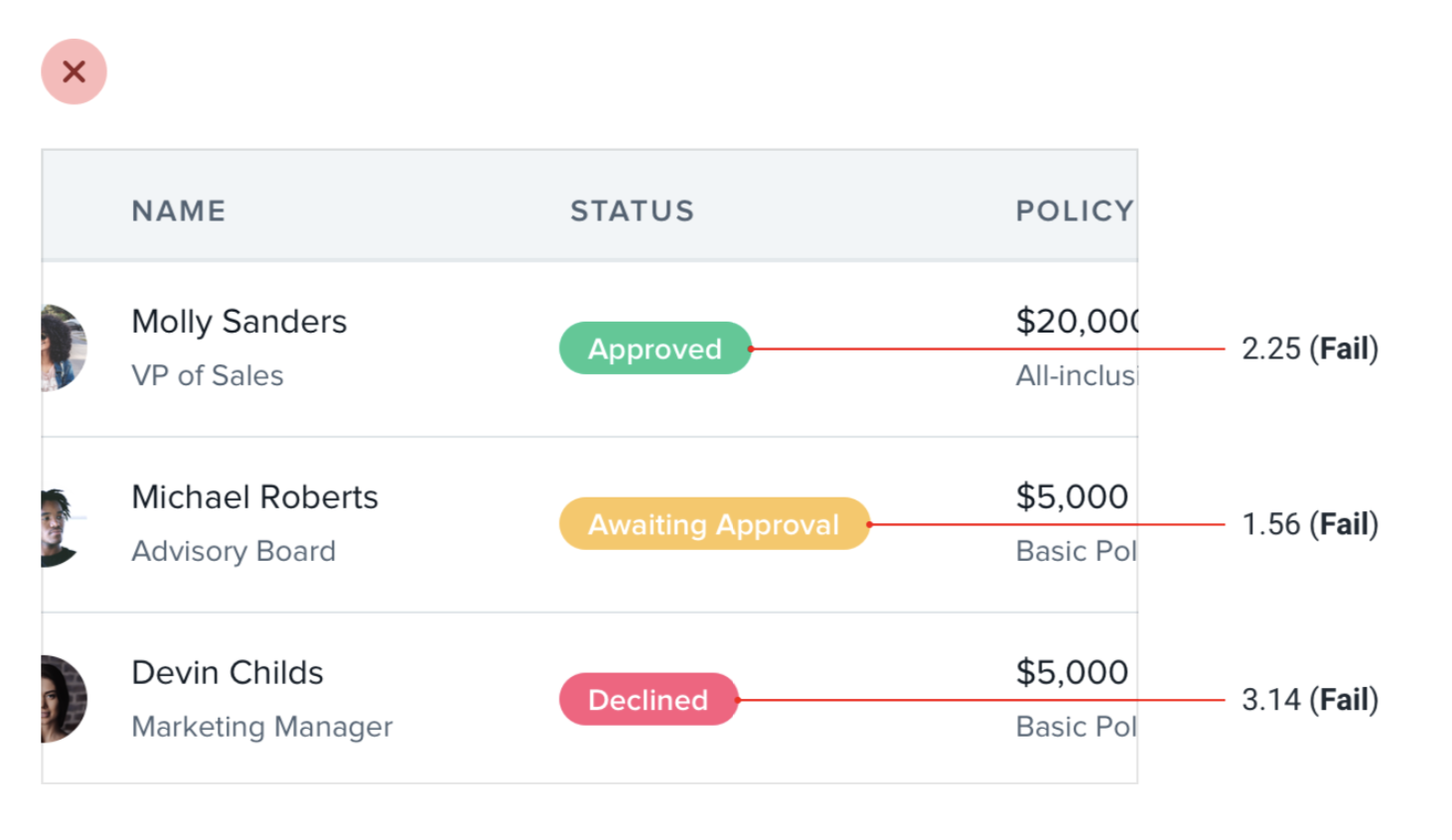Click Michael Roberts' $5,000 policy amount
This screenshot has height=840, width=1452.
click(x=1072, y=496)
